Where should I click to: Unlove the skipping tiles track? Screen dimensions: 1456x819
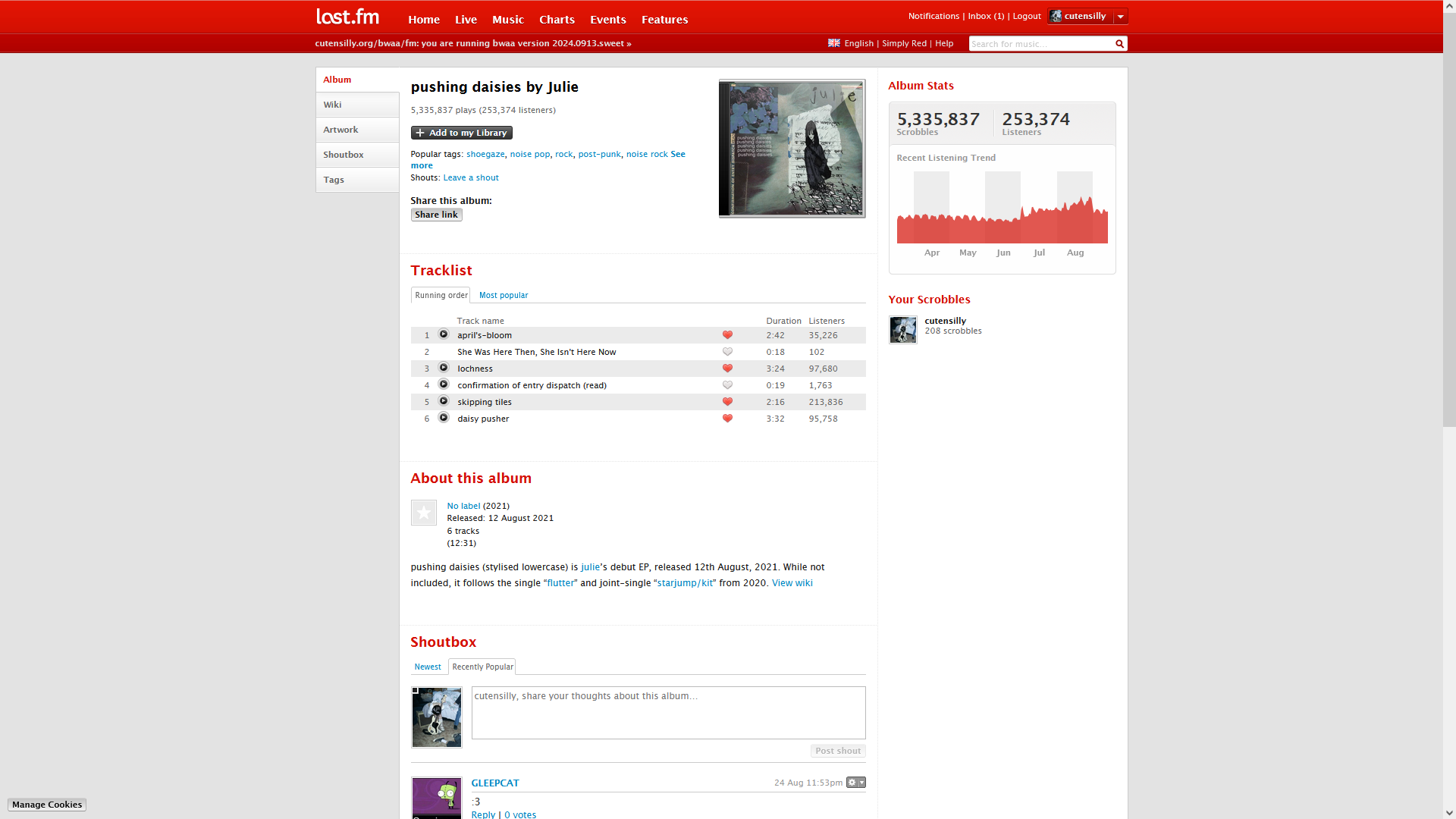[x=727, y=402]
